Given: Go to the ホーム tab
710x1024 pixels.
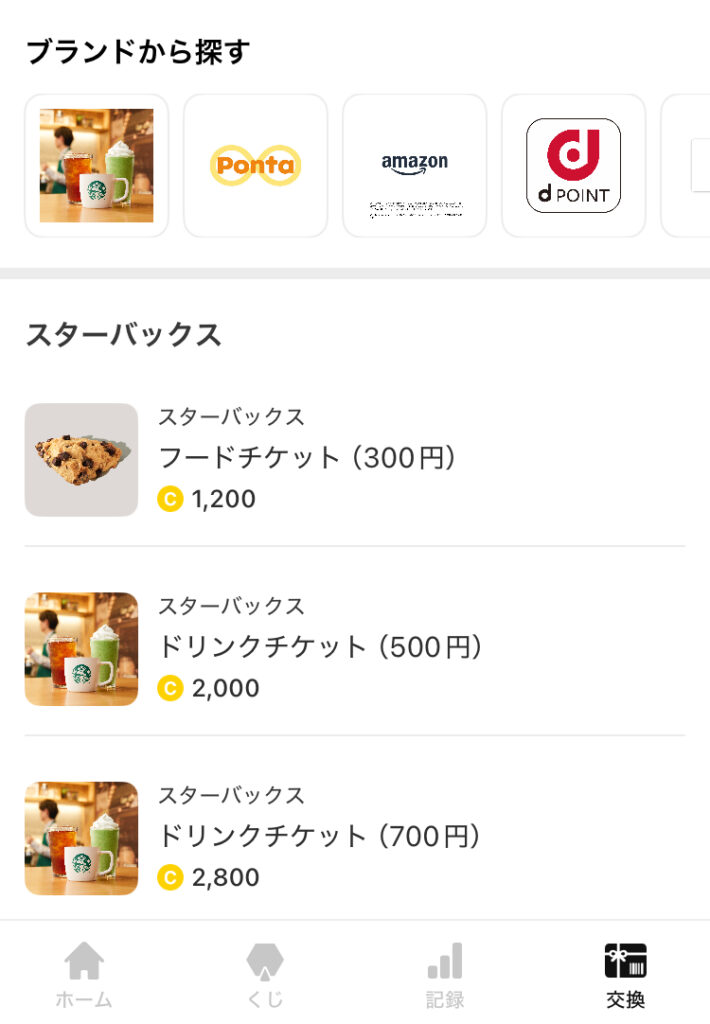Looking at the screenshot, I should point(84,974).
